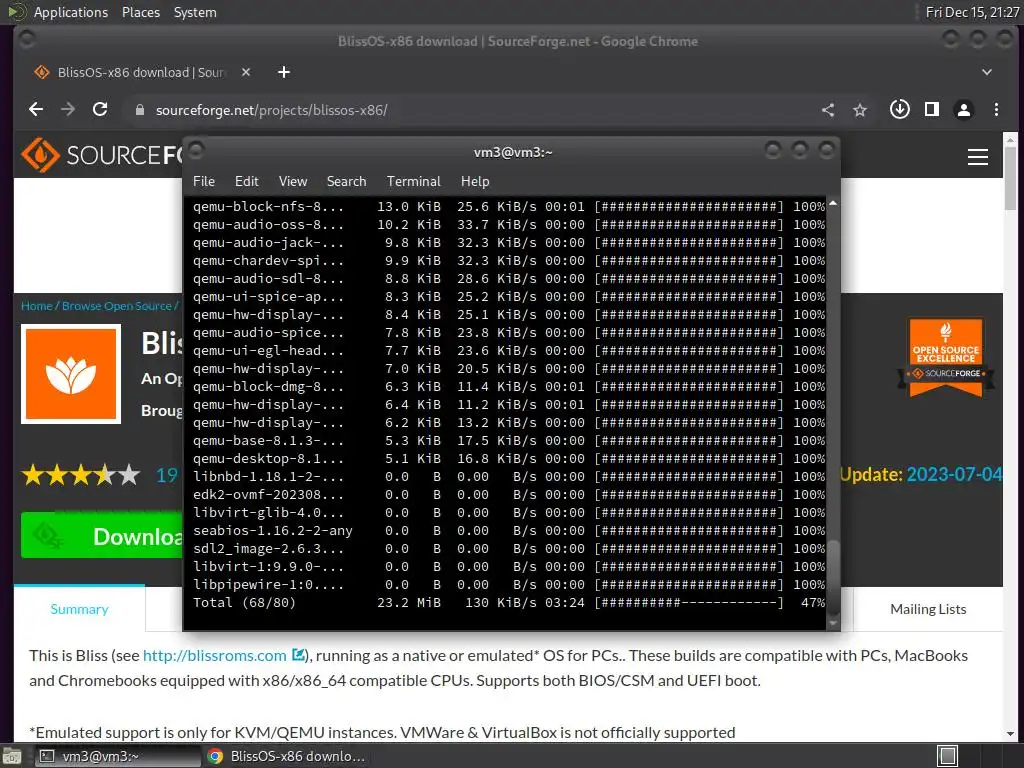The height and width of the screenshot is (768, 1024).
Task: Click the libpipewire-1:0.... line
Action: pyautogui.click(x=509, y=584)
